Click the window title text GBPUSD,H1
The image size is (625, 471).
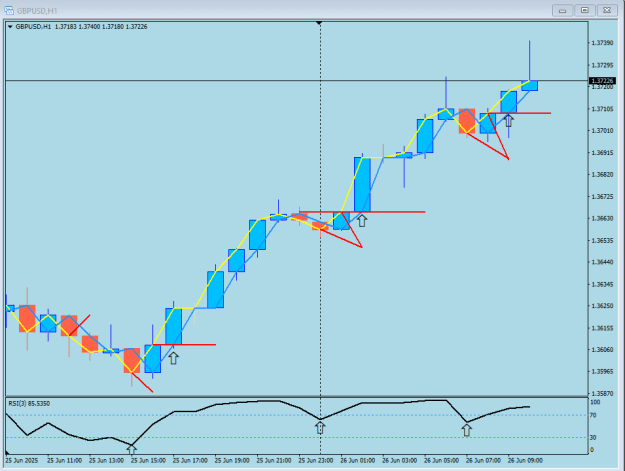tap(37, 11)
